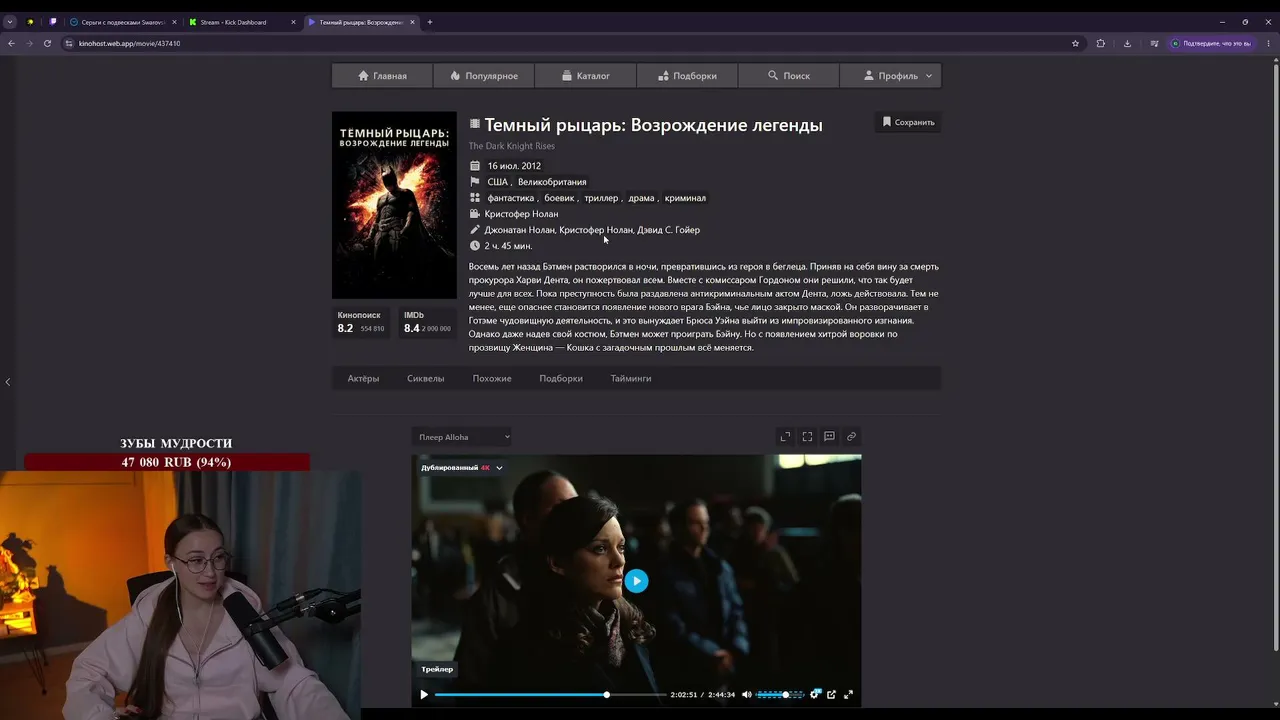Click the small play icon in player controls

tap(424, 694)
